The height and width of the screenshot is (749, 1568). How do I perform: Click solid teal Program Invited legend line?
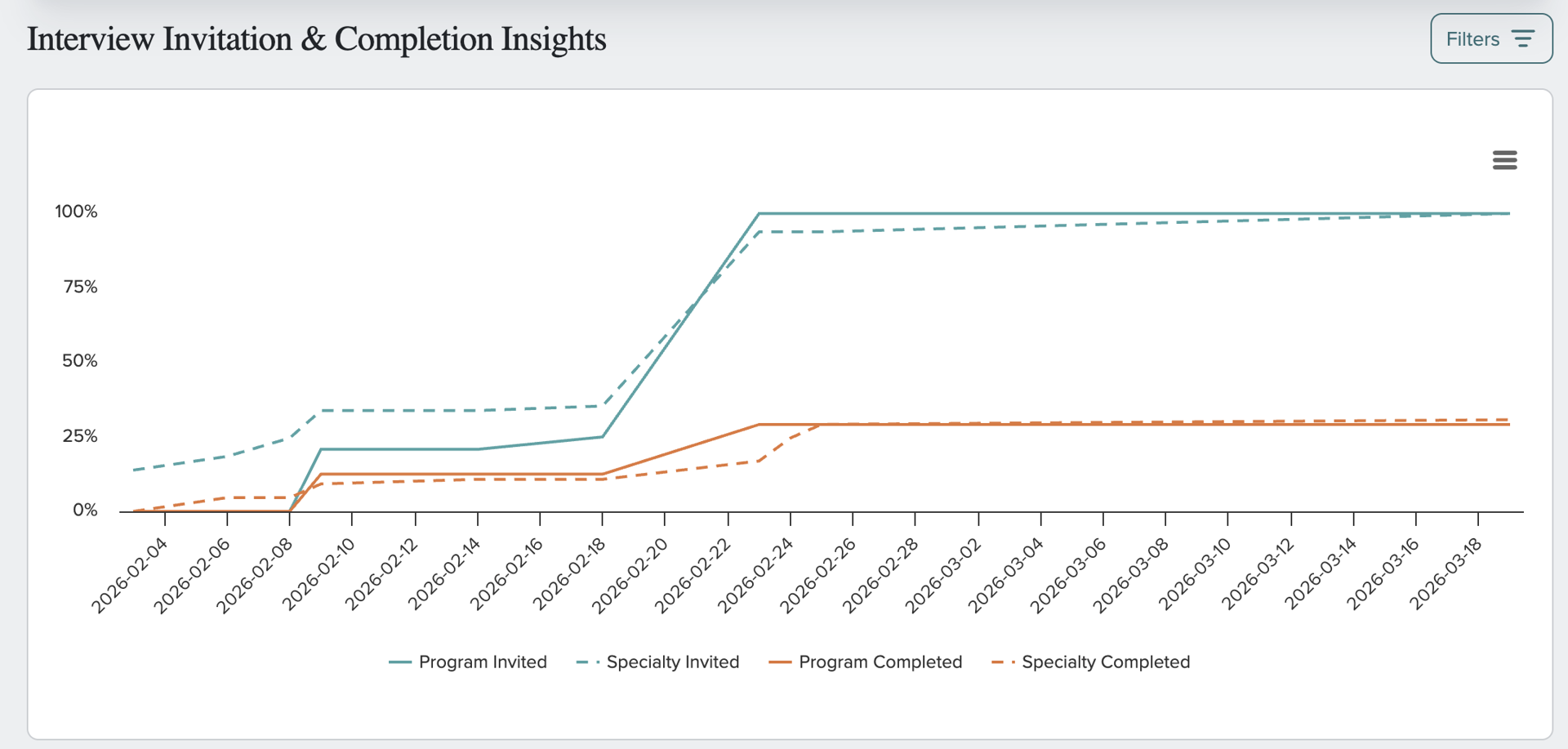coord(400,662)
